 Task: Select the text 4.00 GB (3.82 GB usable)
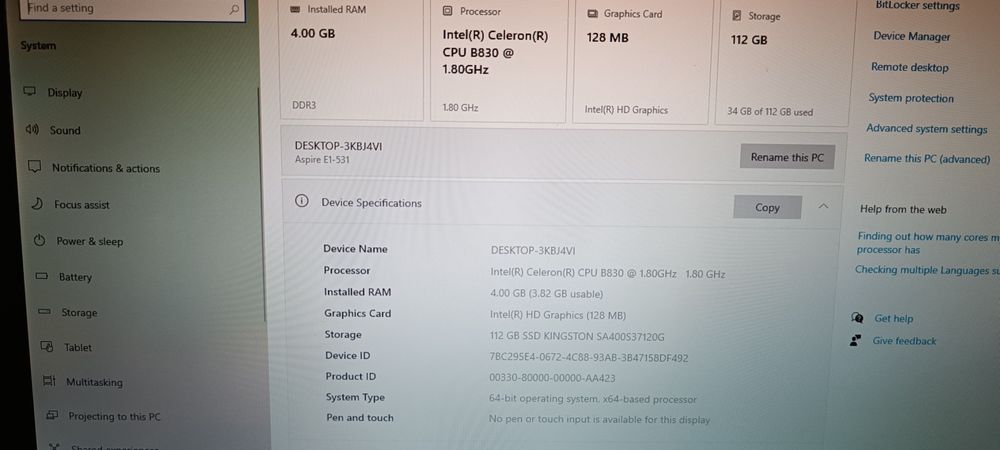547,294
